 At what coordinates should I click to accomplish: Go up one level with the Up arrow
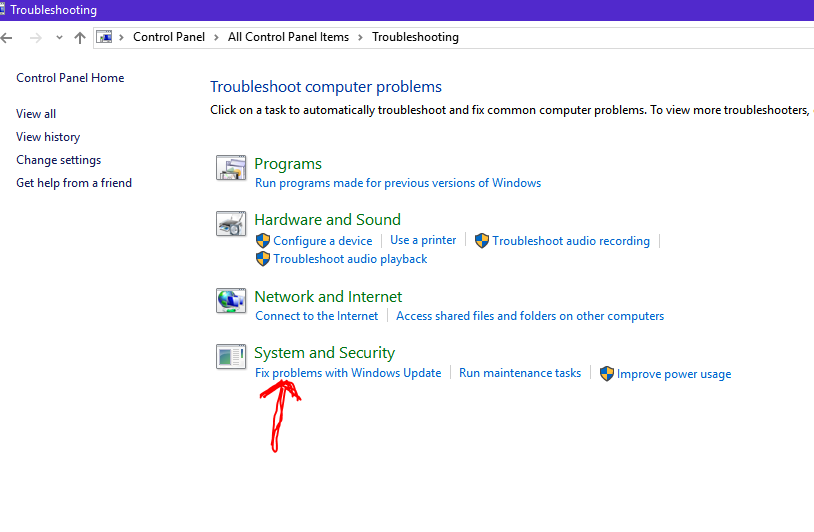click(79, 37)
